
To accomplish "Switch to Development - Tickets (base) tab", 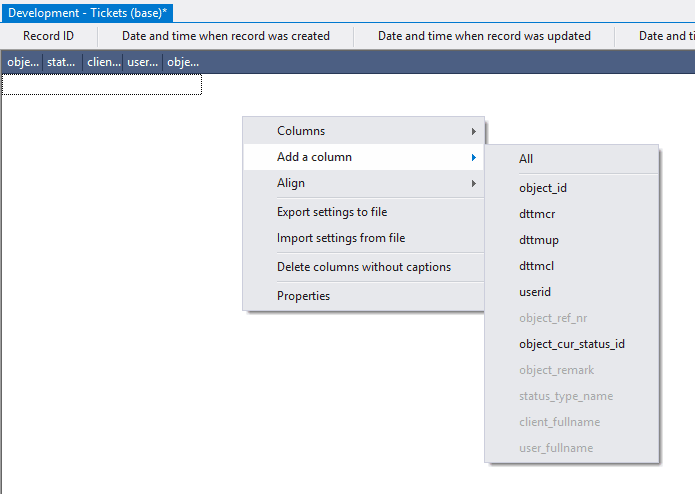I will [x=87, y=11].
